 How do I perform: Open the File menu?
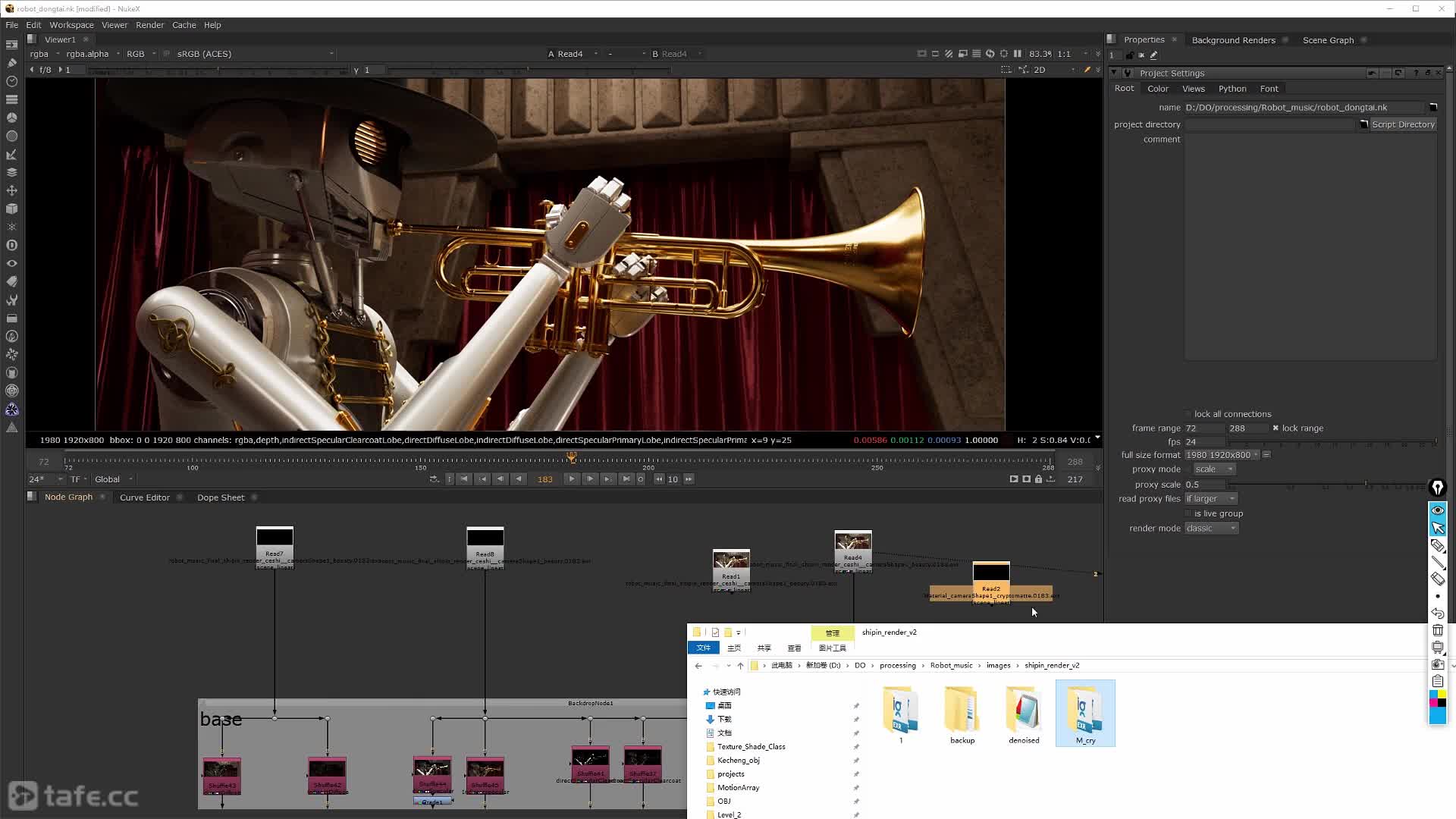coord(12,25)
